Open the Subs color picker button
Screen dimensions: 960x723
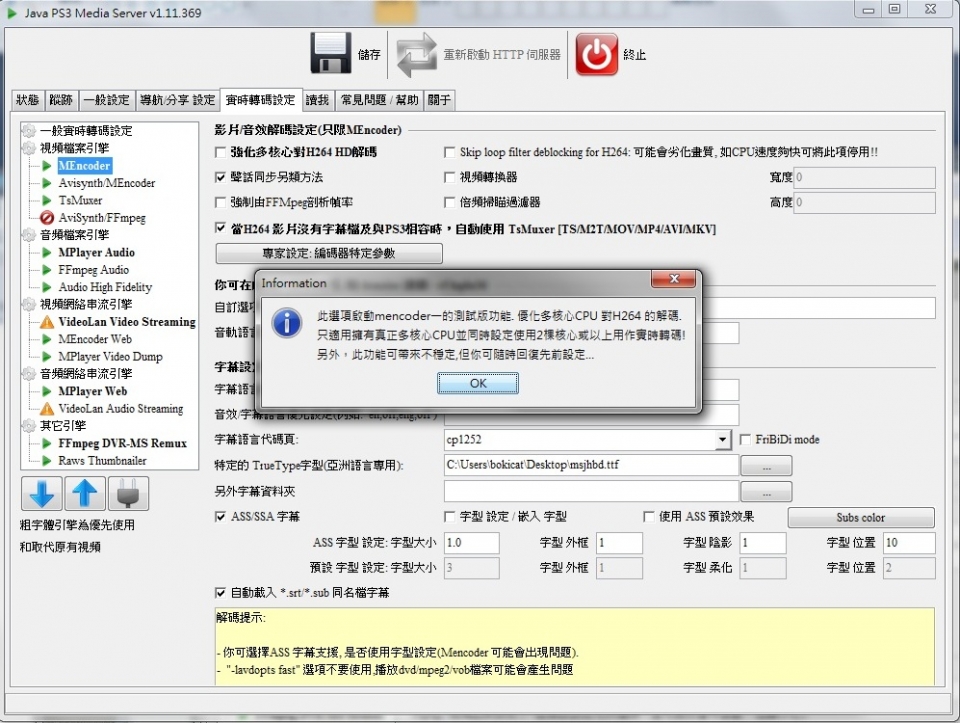click(860, 518)
